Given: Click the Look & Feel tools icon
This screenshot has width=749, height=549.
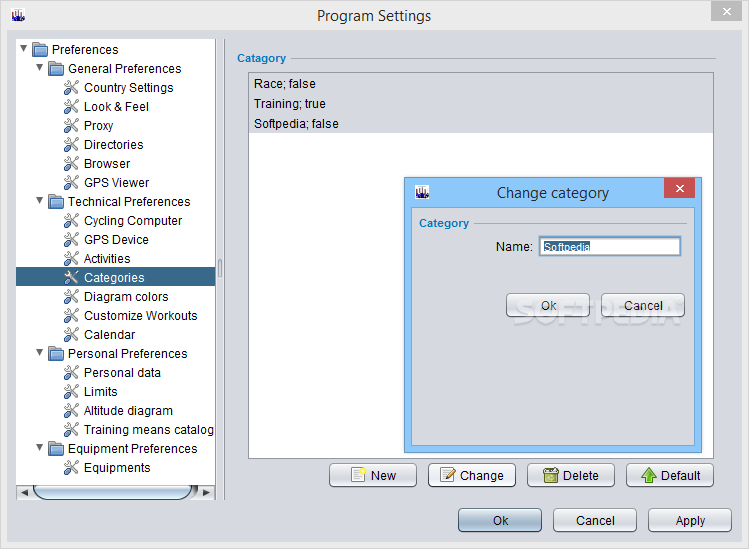Looking at the screenshot, I should tap(71, 107).
